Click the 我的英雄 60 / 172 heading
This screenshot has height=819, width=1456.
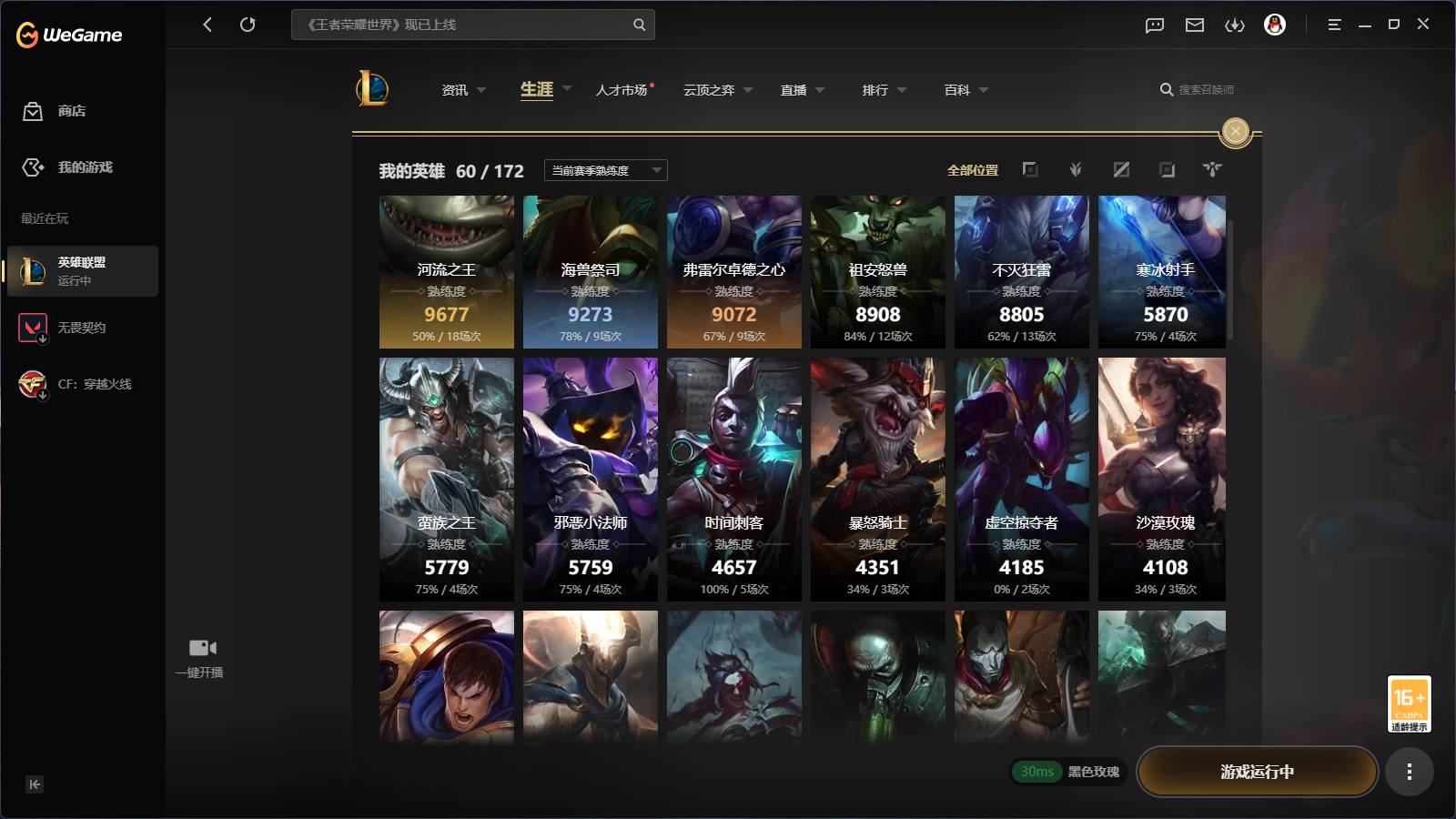click(451, 171)
